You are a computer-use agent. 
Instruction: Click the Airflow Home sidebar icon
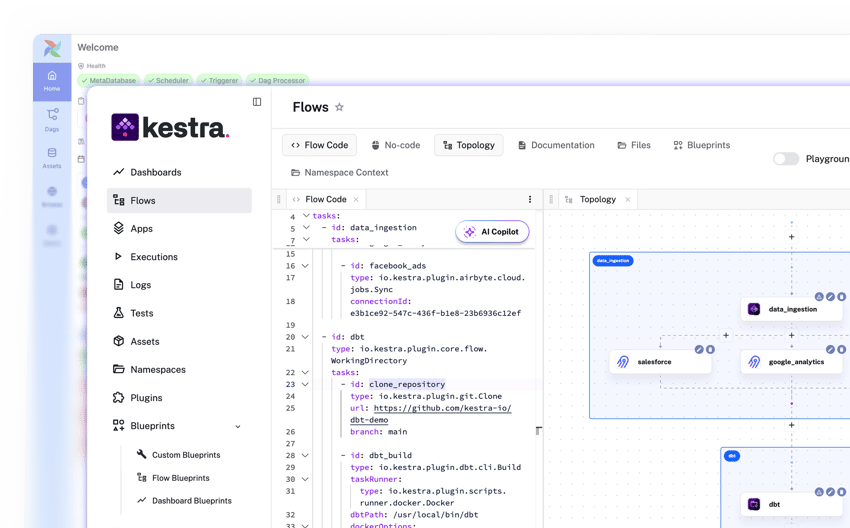tap(52, 81)
